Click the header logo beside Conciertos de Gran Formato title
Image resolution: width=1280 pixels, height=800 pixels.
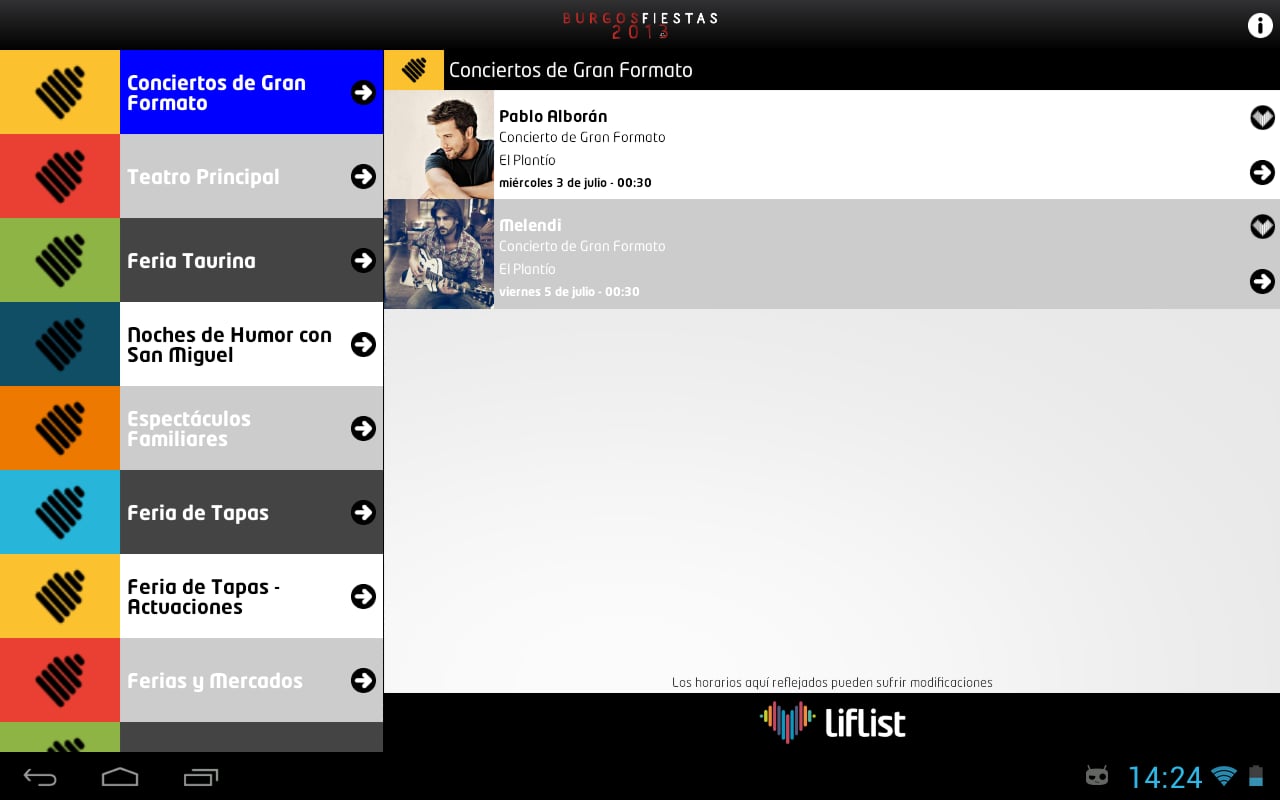[414, 70]
